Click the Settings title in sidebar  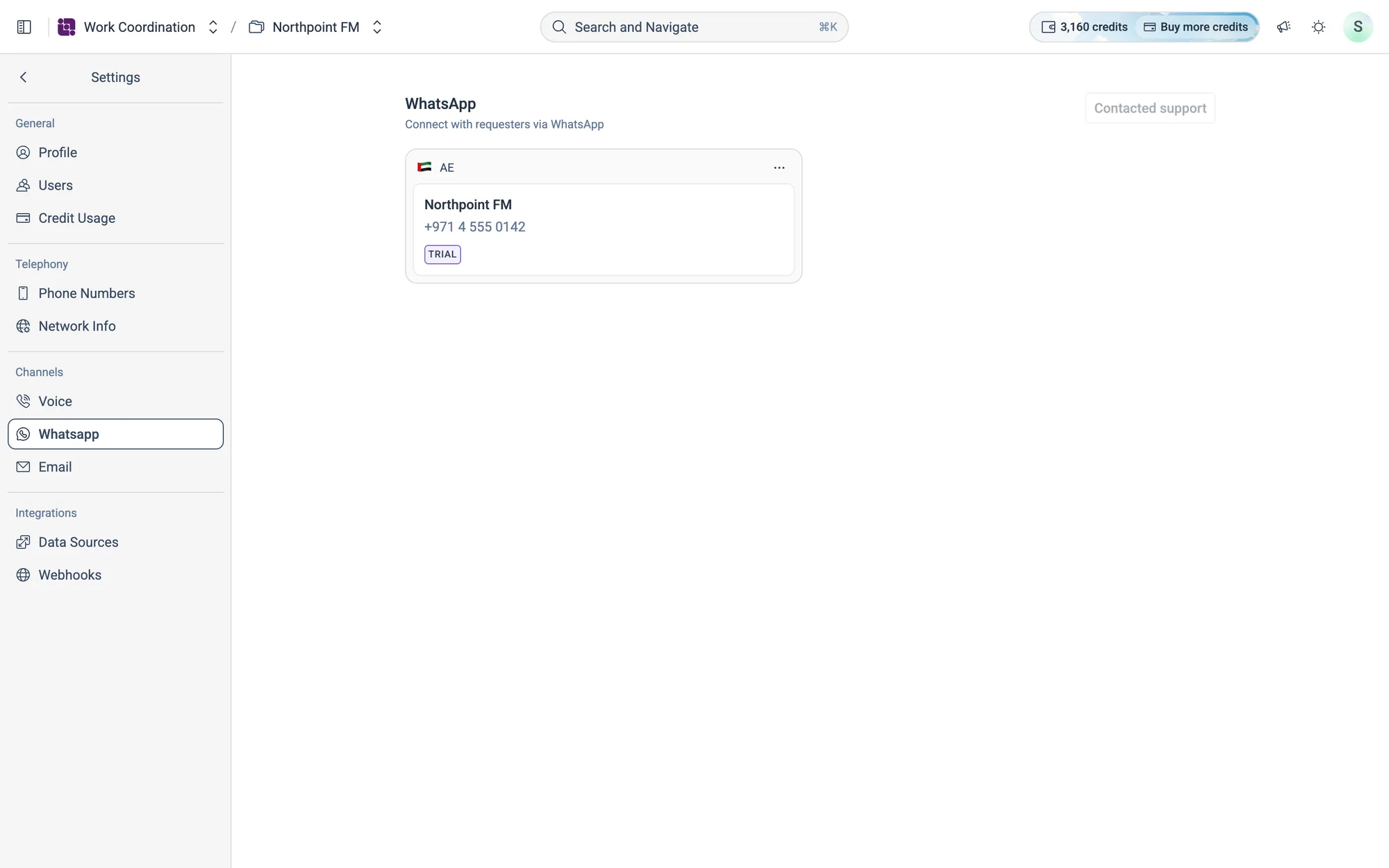[x=115, y=77]
